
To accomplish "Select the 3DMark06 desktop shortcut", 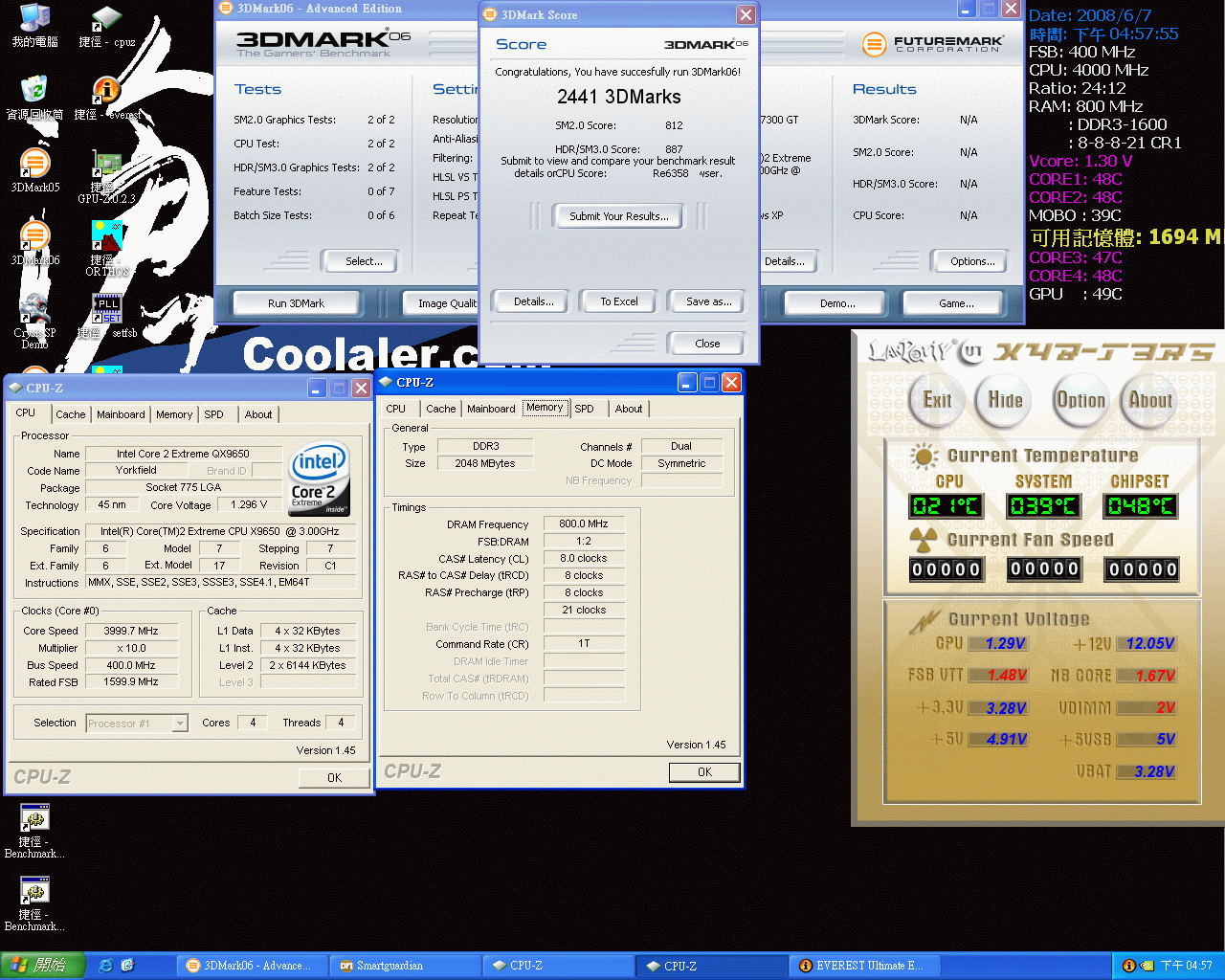I will pyautogui.click(x=34, y=243).
